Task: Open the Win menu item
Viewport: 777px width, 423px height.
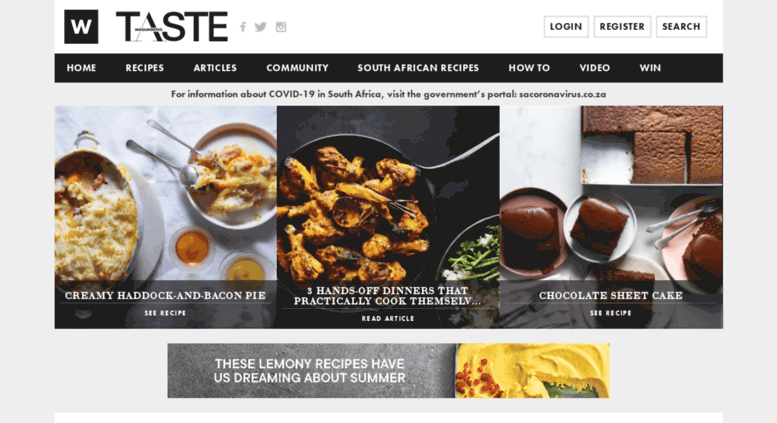Action: pos(650,68)
